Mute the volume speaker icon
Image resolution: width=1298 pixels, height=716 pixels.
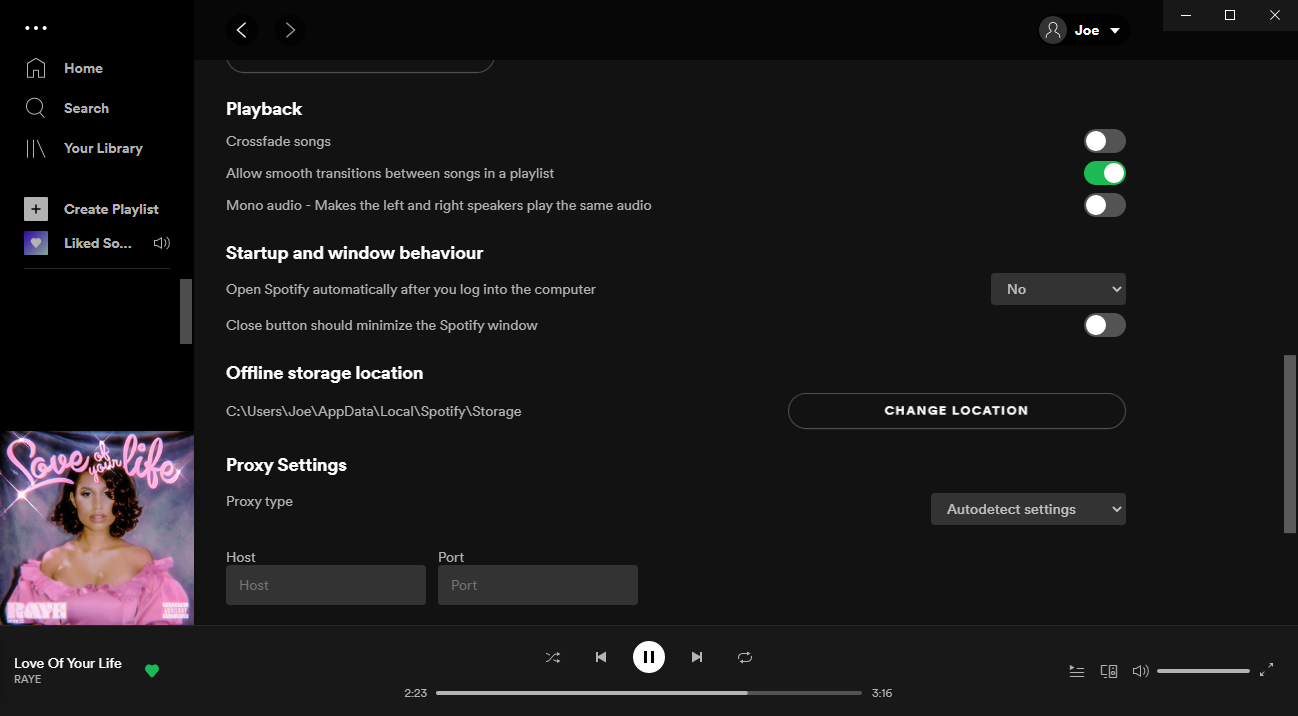(x=1140, y=670)
